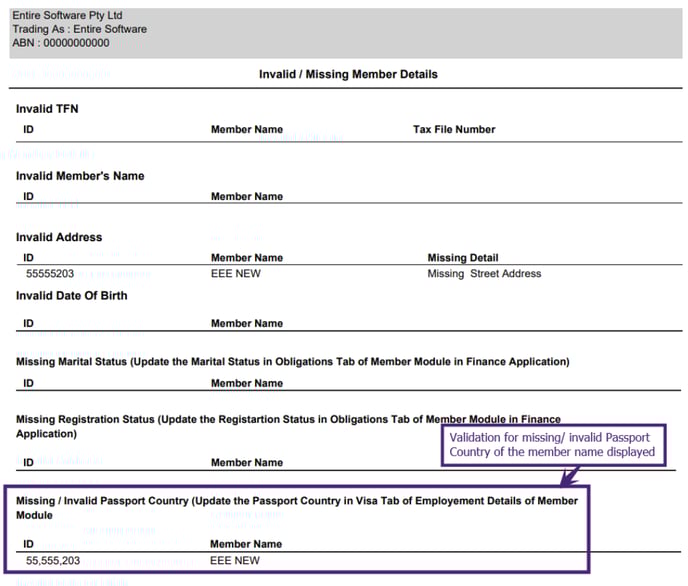
Task: Click 'ID' header under Invalid Address
Action: tap(28, 258)
